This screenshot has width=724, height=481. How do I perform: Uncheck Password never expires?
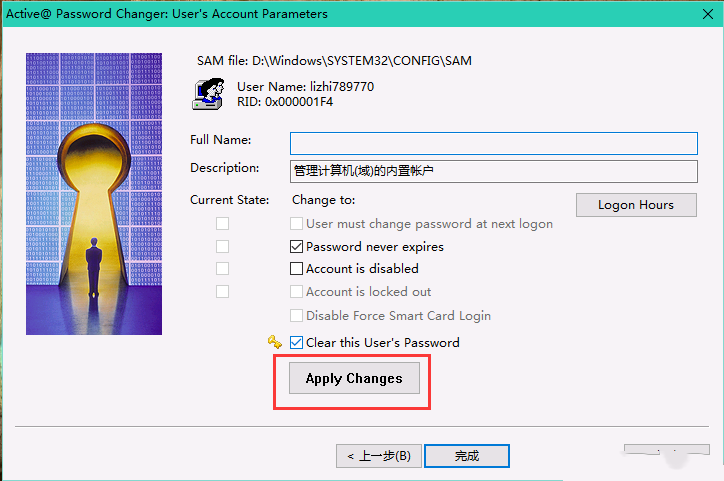(296, 247)
